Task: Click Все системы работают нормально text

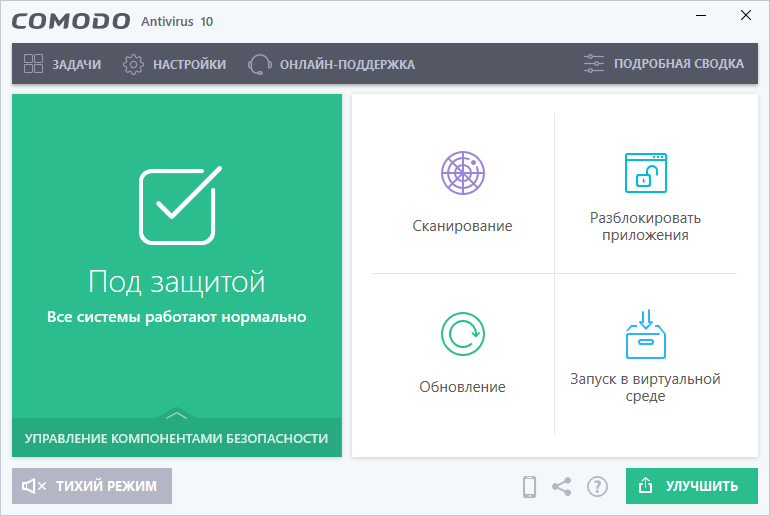Action: tap(177, 317)
